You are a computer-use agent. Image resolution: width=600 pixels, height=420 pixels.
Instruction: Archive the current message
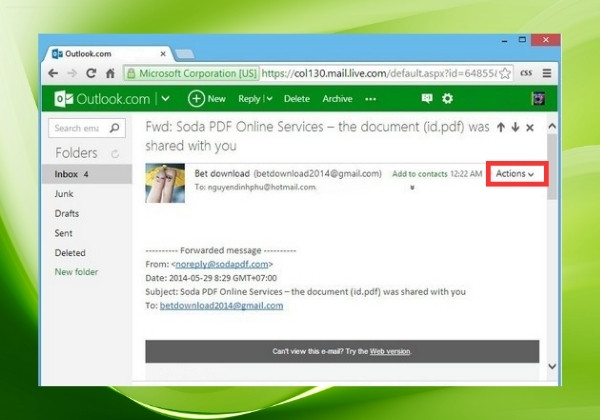338,99
